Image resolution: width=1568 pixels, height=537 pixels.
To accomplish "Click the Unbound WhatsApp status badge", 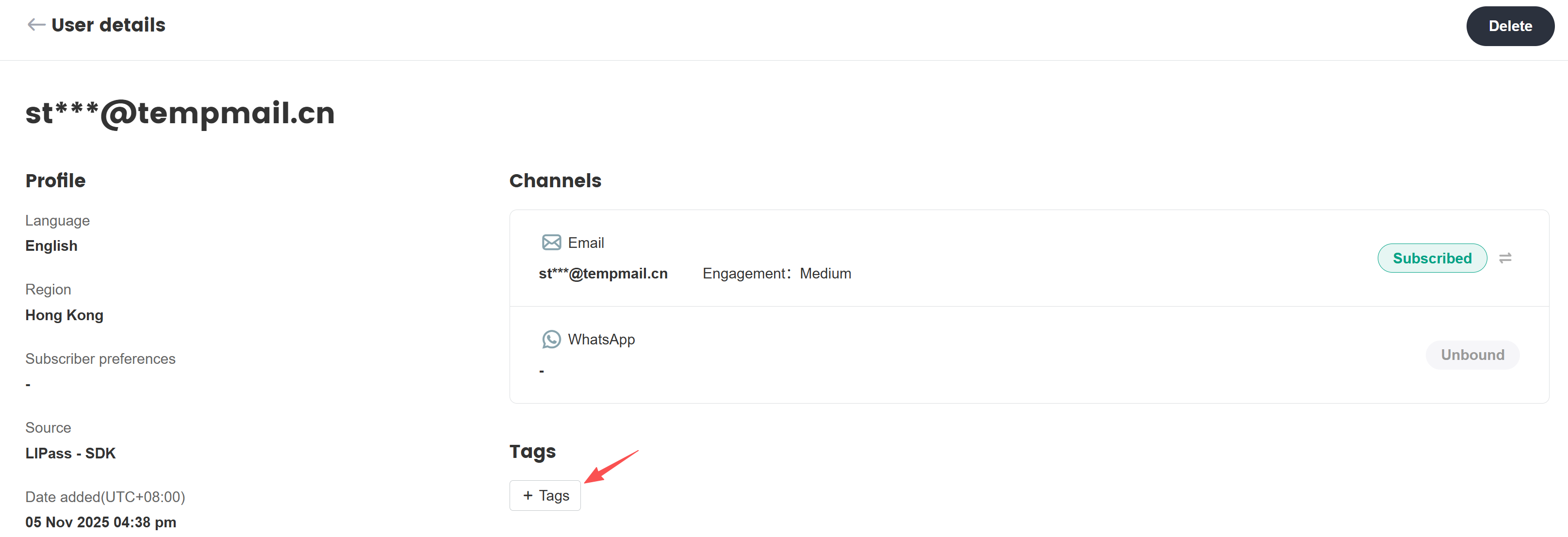I will 1472,355.
